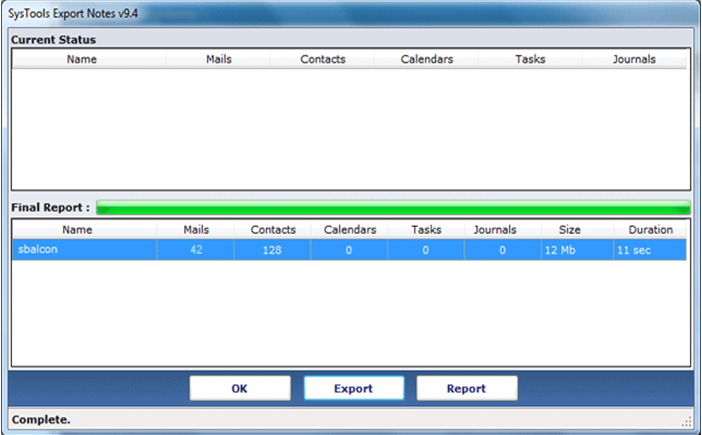Click Tasks column header in Current Status
The image size is (702, 435).
(530, 59)
